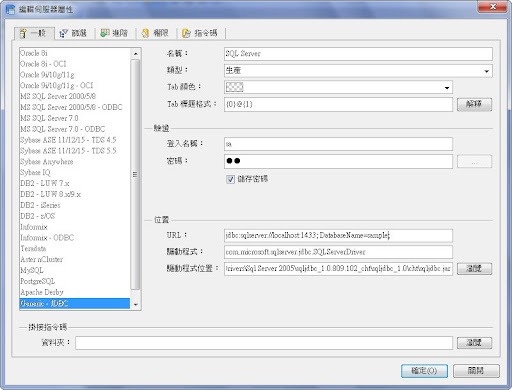Uncheck the 儲存密碼 save password checkbox
The image size is (512, 390).
click(230, 179)
